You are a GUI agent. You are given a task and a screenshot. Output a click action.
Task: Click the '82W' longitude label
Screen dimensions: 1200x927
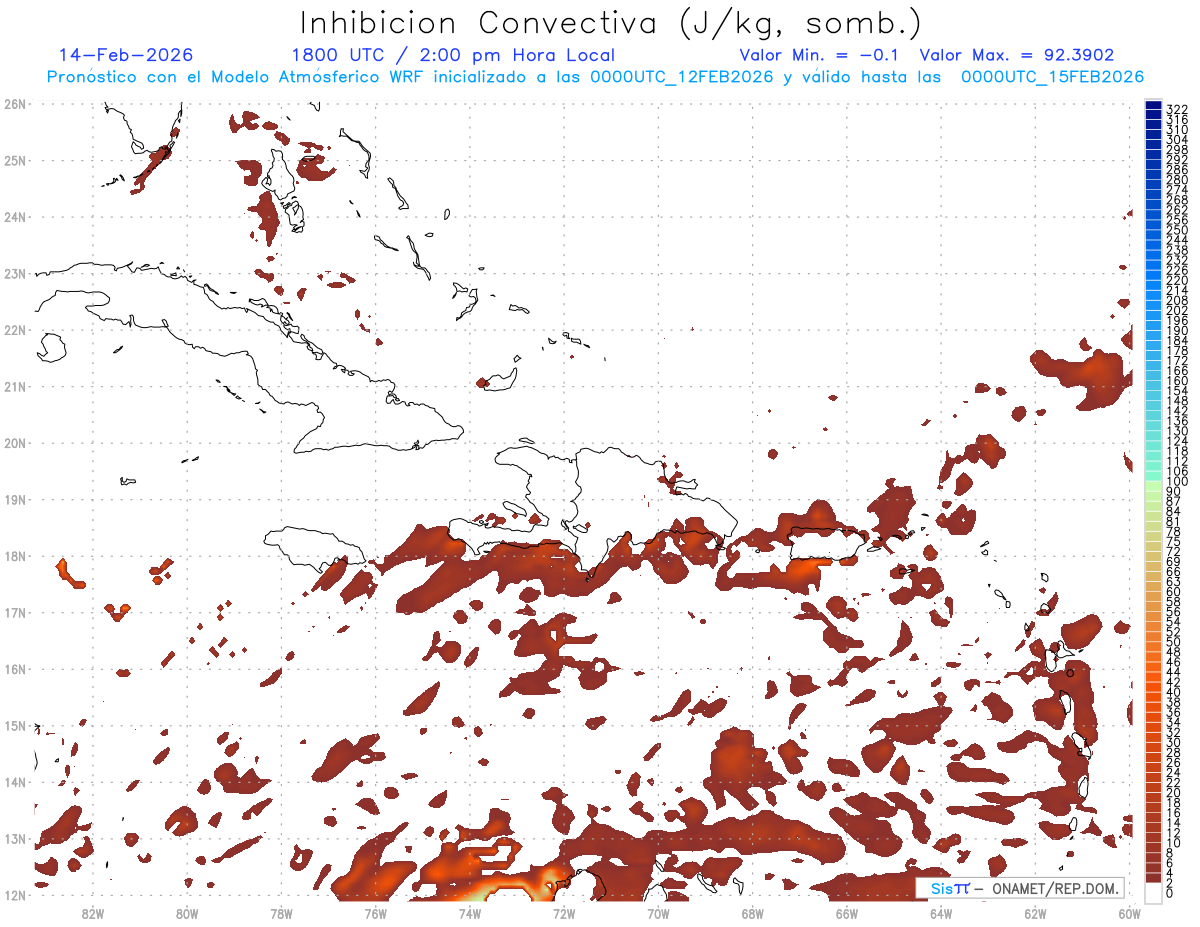click(x=92, y=913)
